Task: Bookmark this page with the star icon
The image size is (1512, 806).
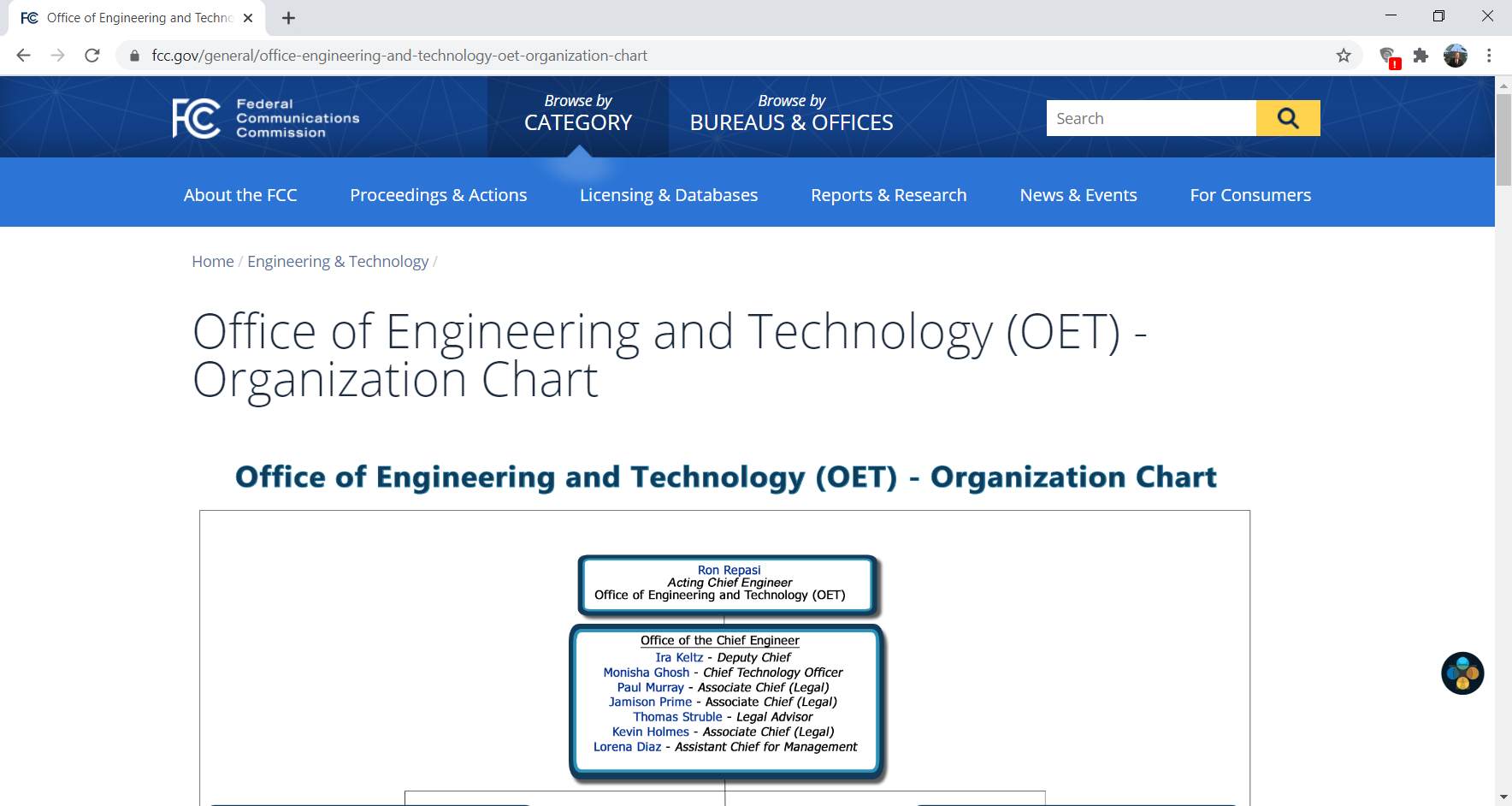Action: point(1344,56)
